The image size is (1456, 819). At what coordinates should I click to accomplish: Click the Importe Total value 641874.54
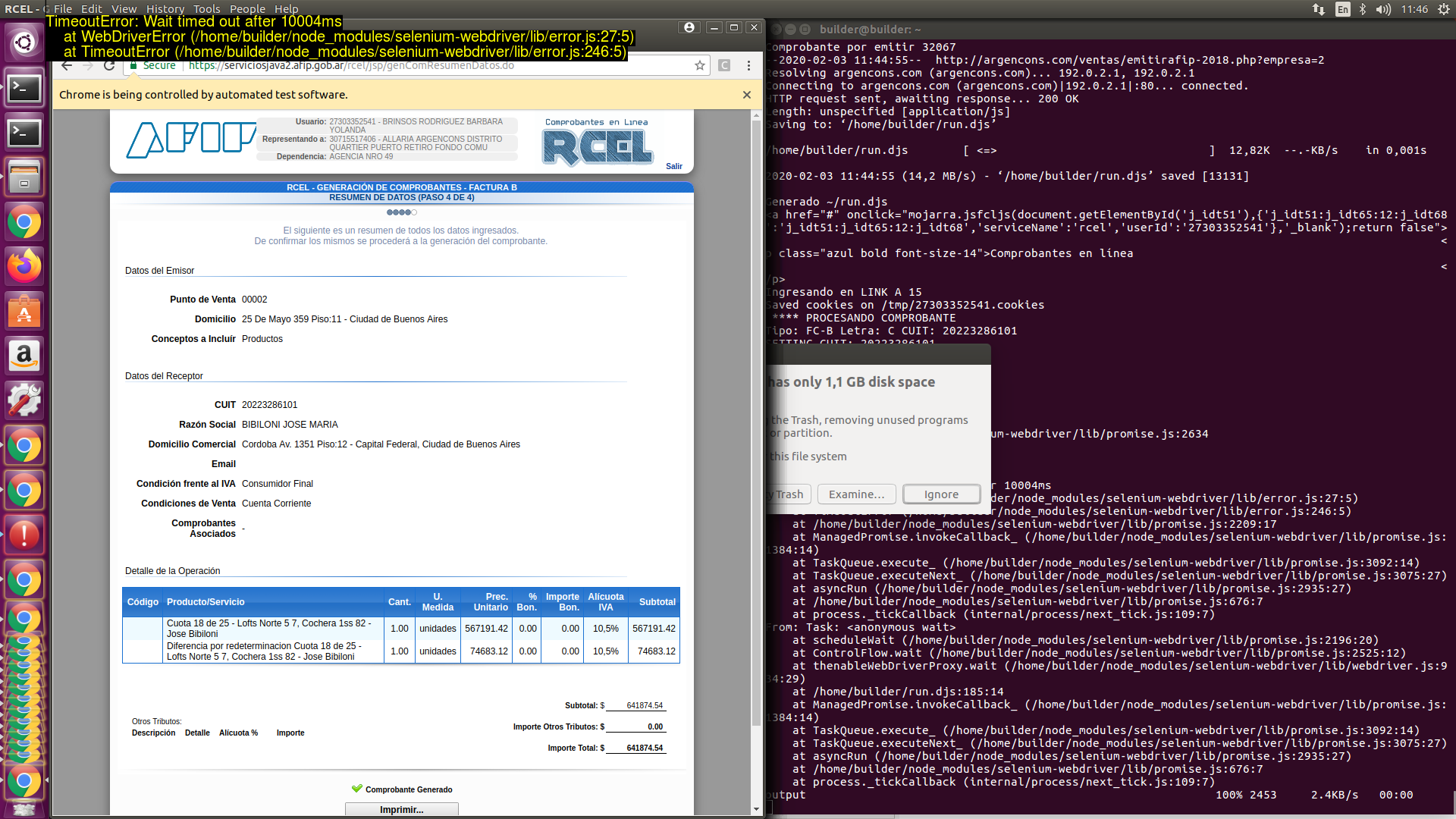(645, 748)
